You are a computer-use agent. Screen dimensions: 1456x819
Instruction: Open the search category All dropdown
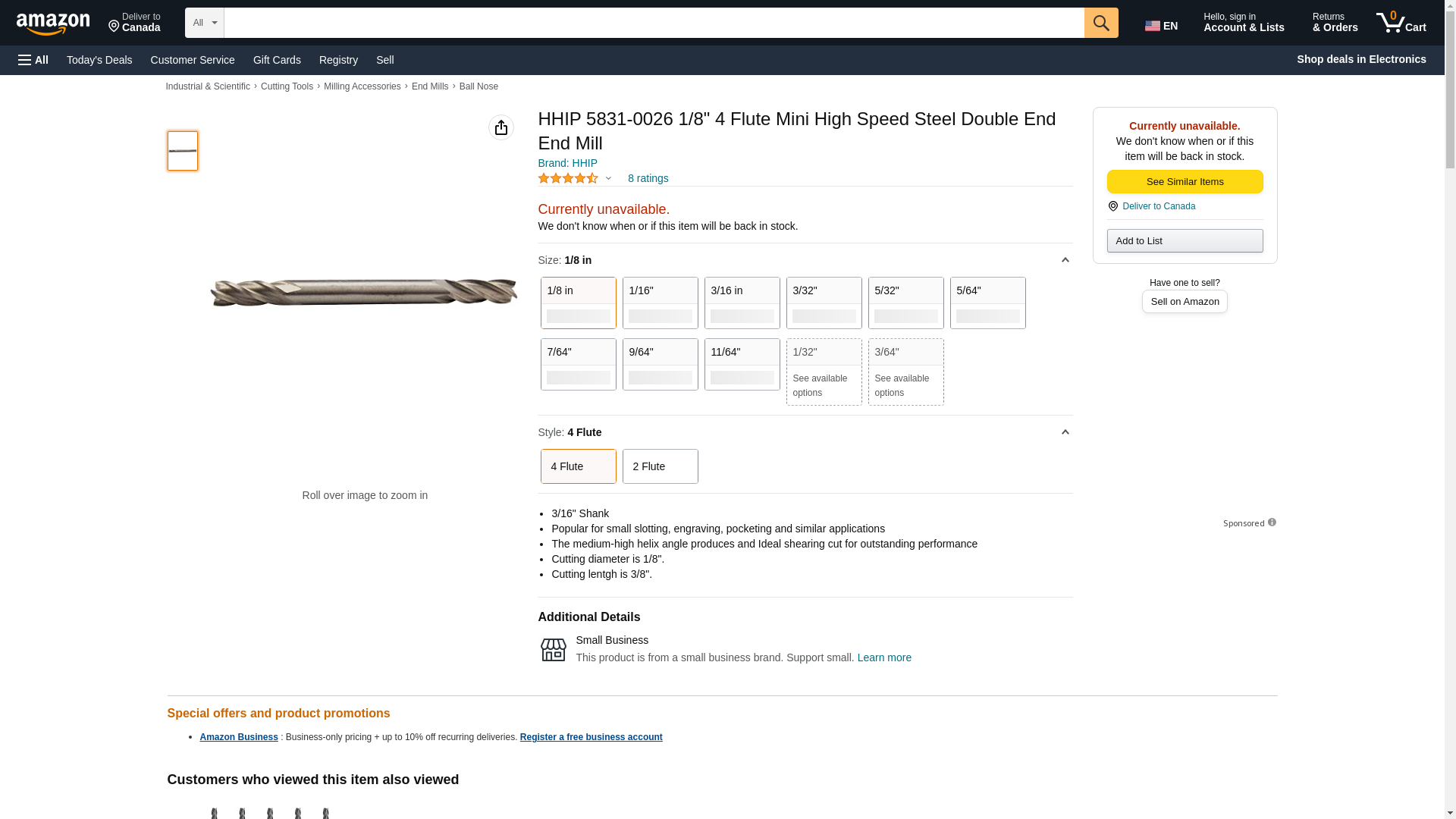(204, 23)
